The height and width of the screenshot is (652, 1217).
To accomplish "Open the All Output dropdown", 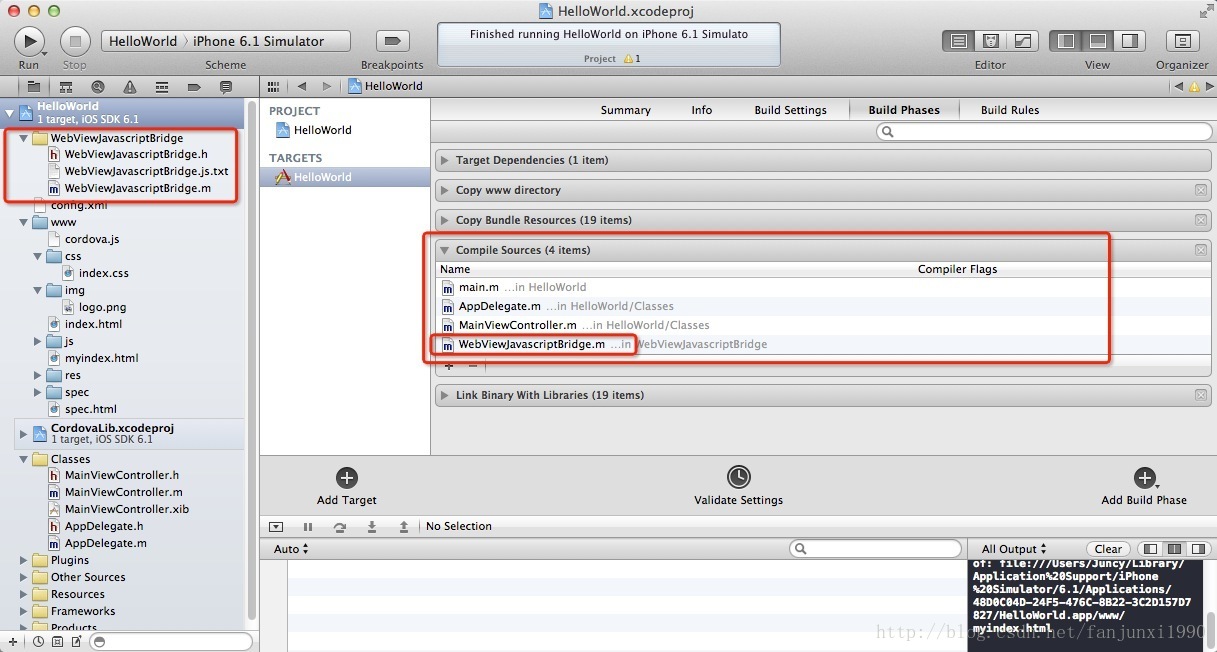I will click(x=1014, y=549).
